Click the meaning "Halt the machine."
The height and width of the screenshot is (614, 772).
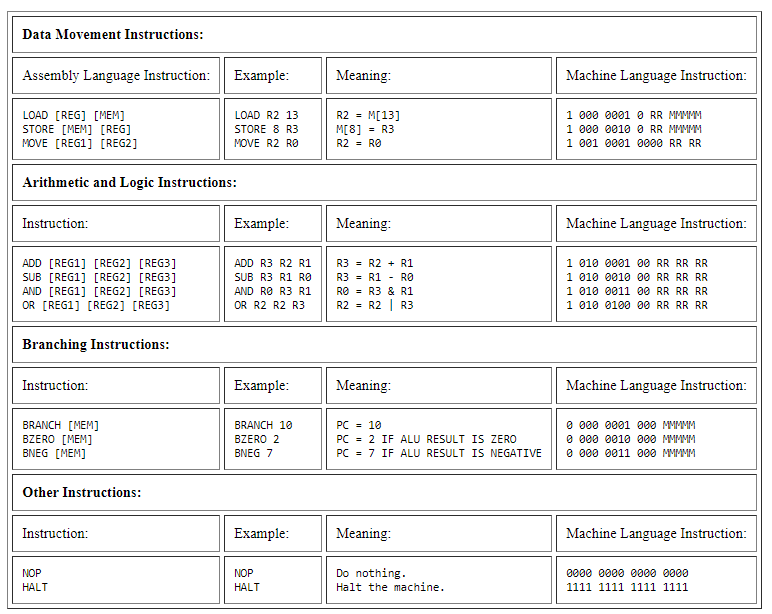tap(390, 587)
